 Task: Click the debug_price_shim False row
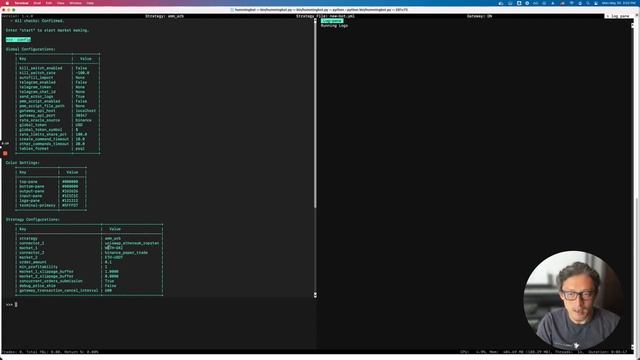[89, 286]
